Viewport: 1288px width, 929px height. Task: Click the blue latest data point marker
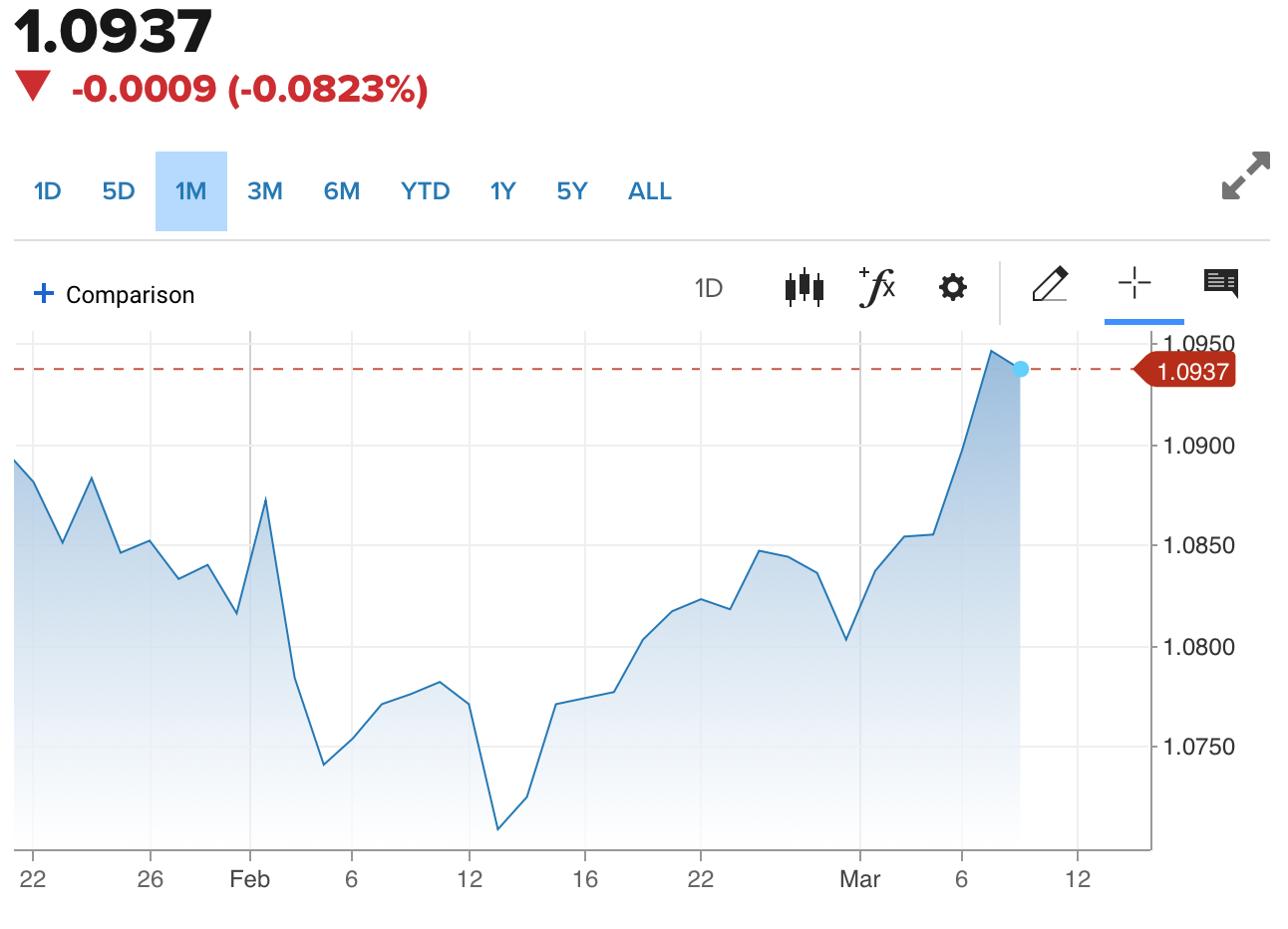[1021, 370]
